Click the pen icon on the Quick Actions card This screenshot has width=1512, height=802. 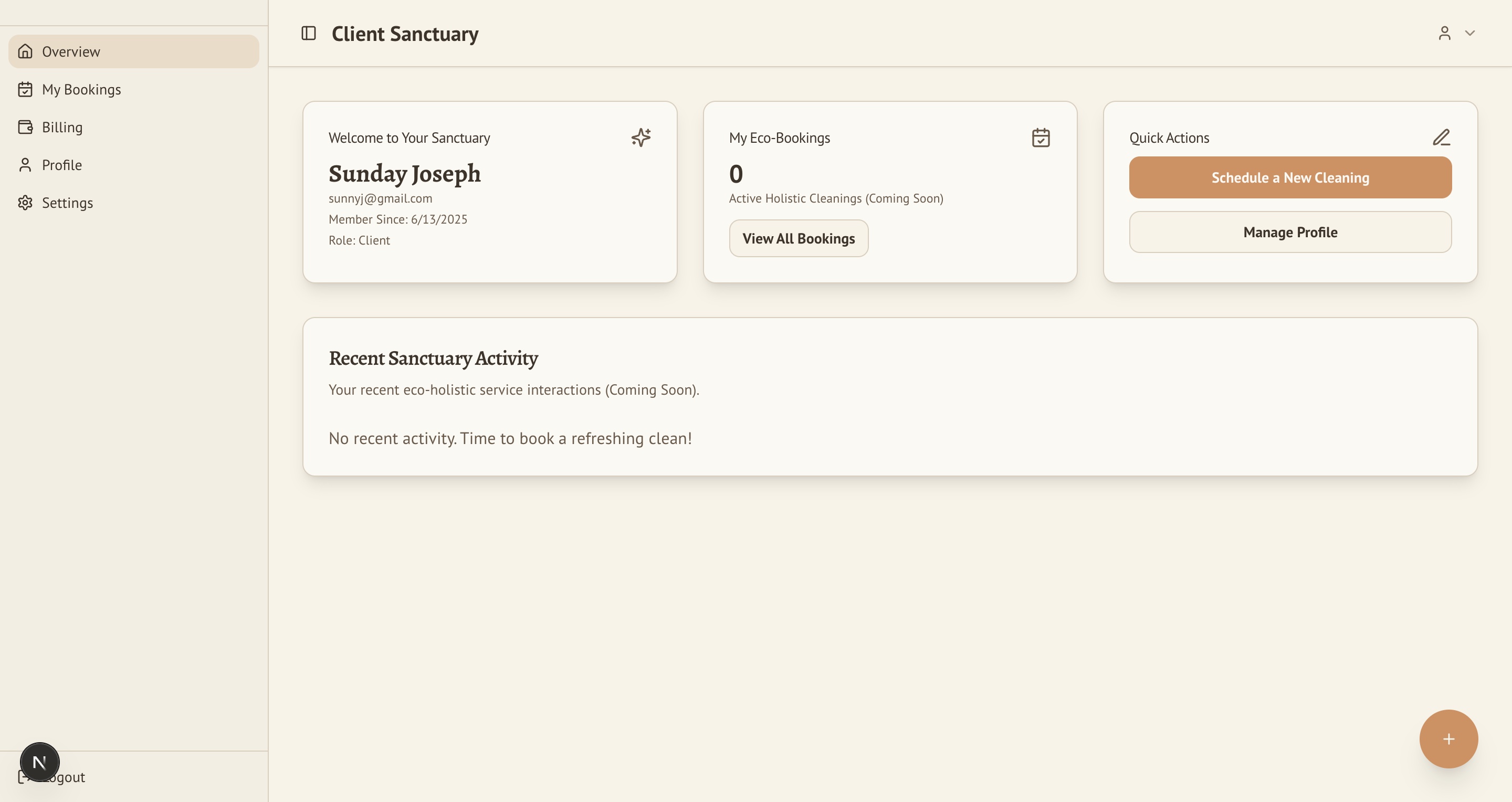[x=1441, y=138]
